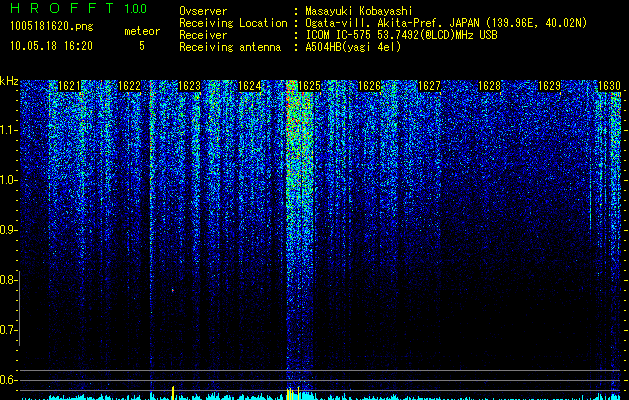
Task: Click the date stamp 10.05.18 16:20
Action: tap(51, 46)
